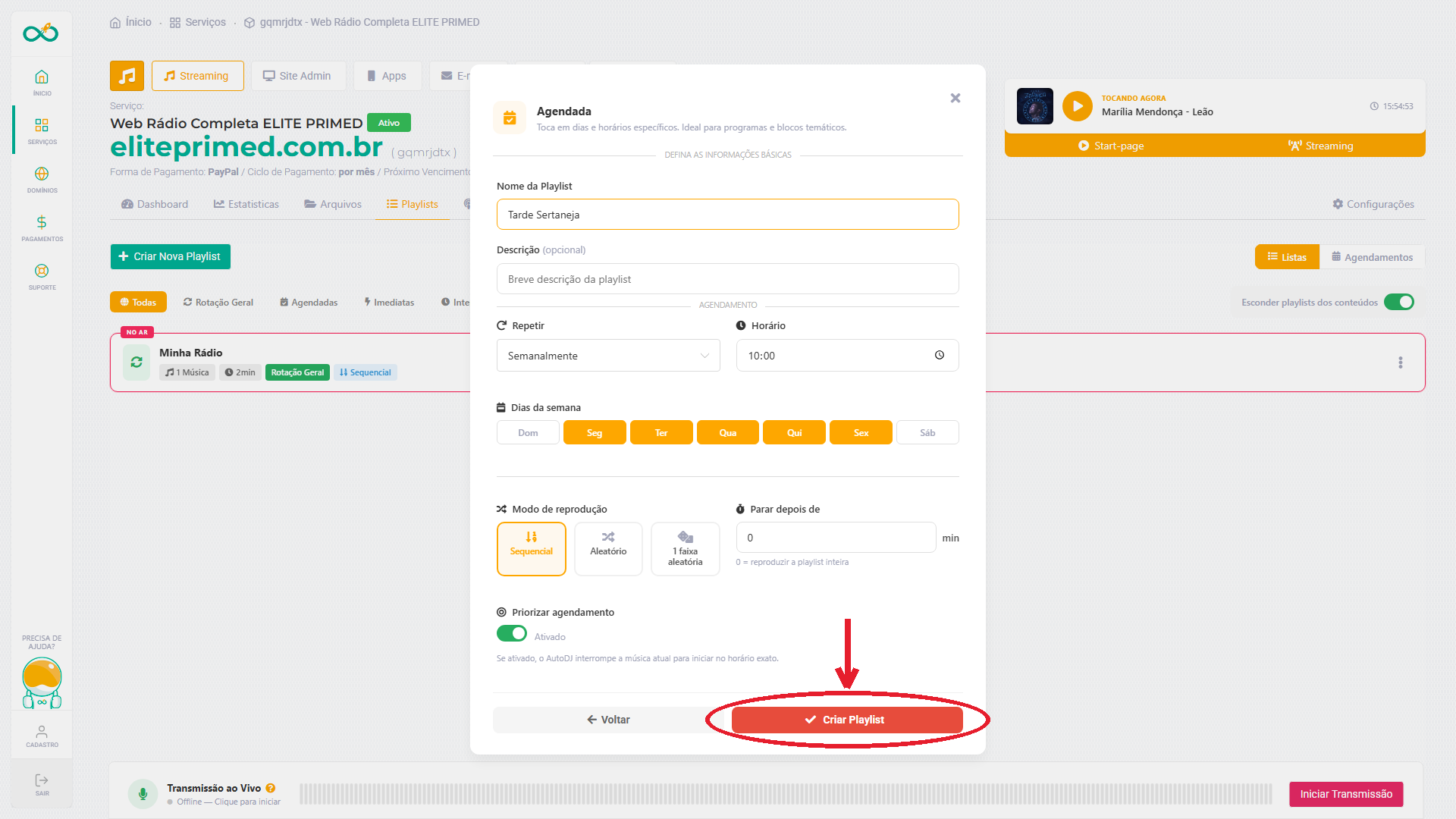This screenshot has height=819, width=1456.
Task: Open Configurações gear link
Action: tap(1373, 204)
